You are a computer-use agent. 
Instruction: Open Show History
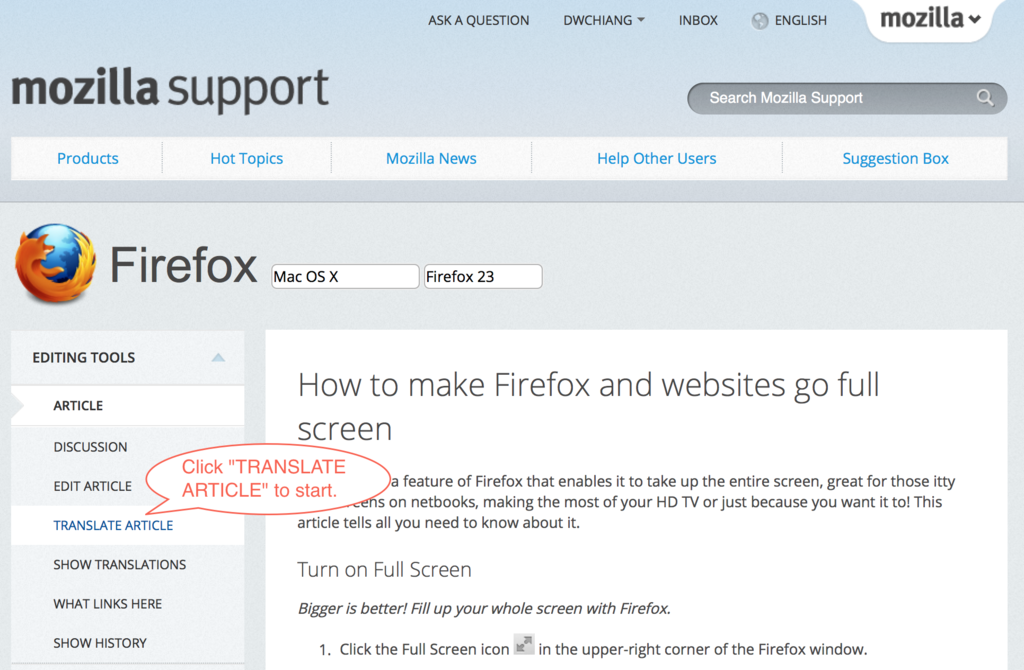tap(100, 643)
